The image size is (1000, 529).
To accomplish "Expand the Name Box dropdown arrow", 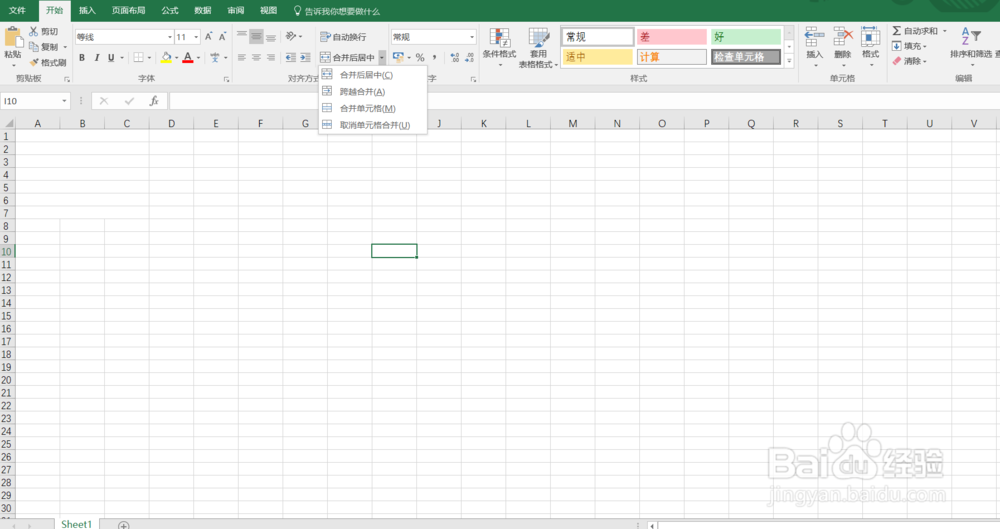I will coord(64,101).
